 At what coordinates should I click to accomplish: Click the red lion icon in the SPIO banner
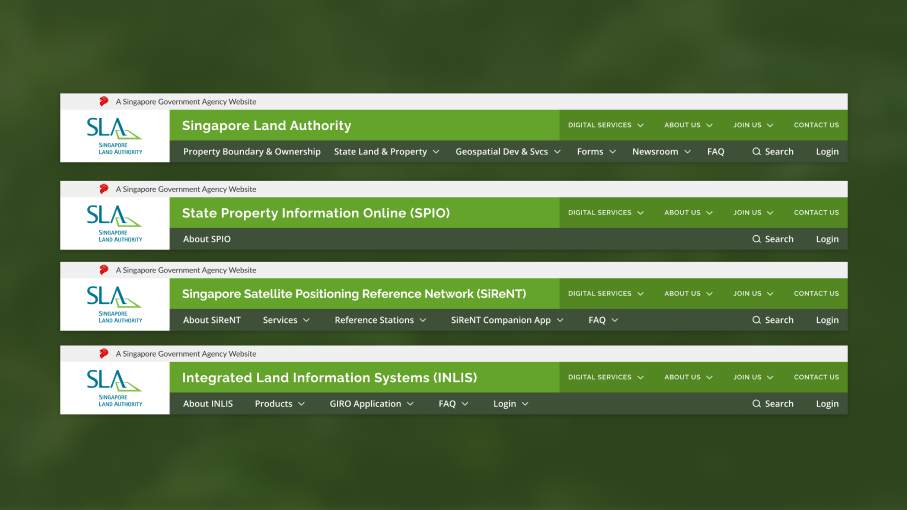104,189
